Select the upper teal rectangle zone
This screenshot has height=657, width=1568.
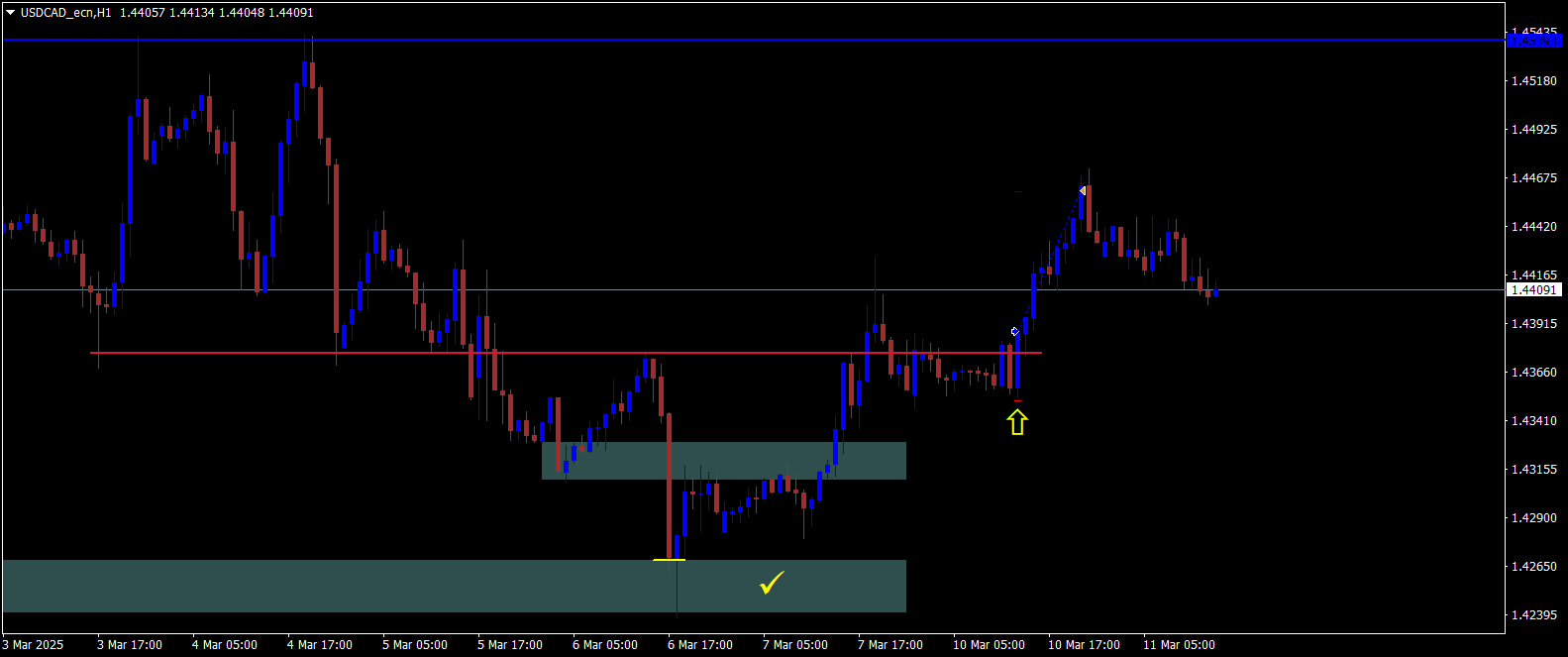coord(724,461)
